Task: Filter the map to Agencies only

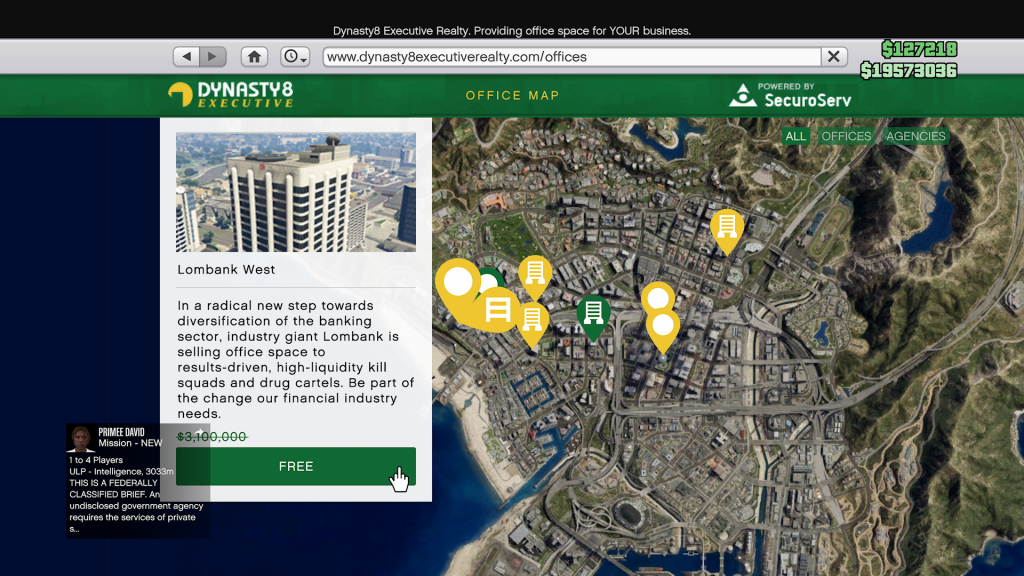Action: point(915,136)
